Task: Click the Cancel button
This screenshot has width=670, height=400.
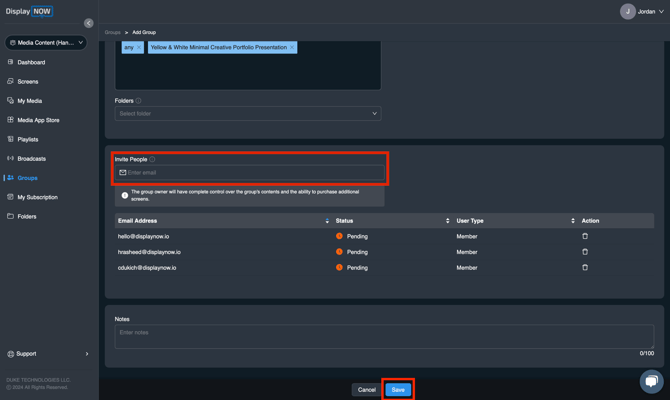Action: click(366, 390)
